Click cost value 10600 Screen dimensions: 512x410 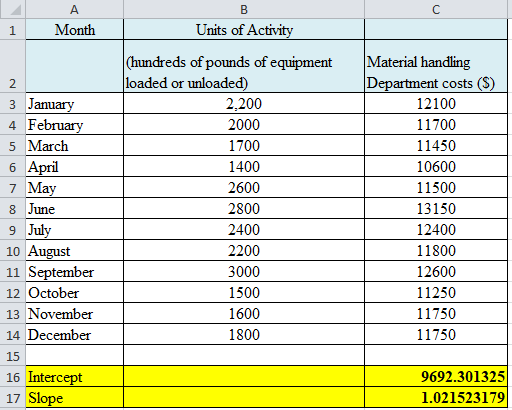point(436,167)
